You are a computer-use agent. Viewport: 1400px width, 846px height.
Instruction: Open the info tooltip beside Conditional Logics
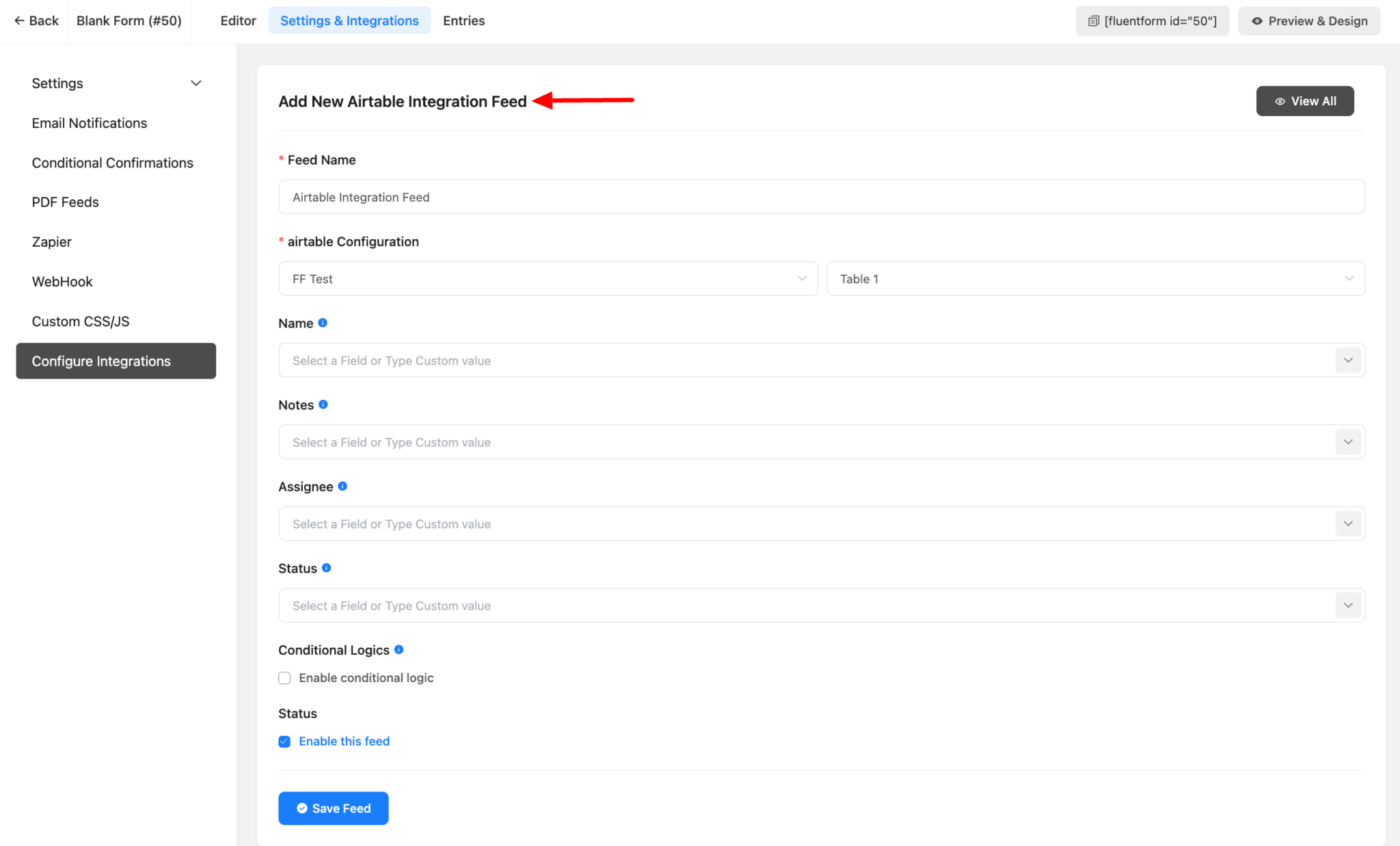[400, 649]
